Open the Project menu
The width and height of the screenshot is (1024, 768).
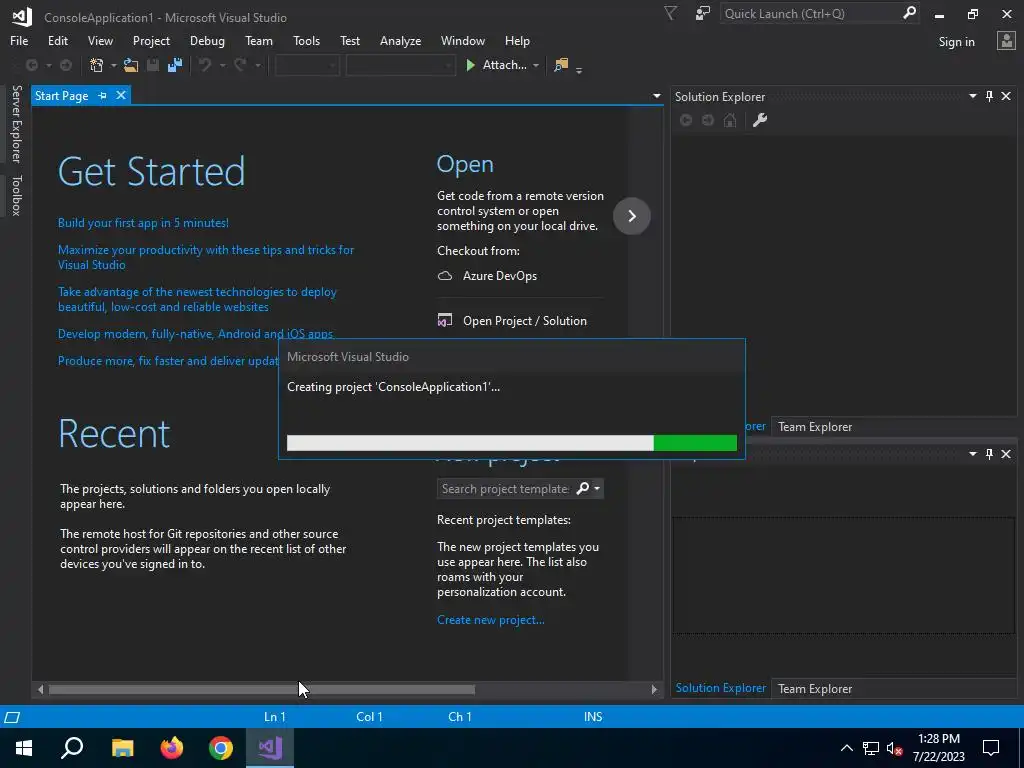(151, 40)
